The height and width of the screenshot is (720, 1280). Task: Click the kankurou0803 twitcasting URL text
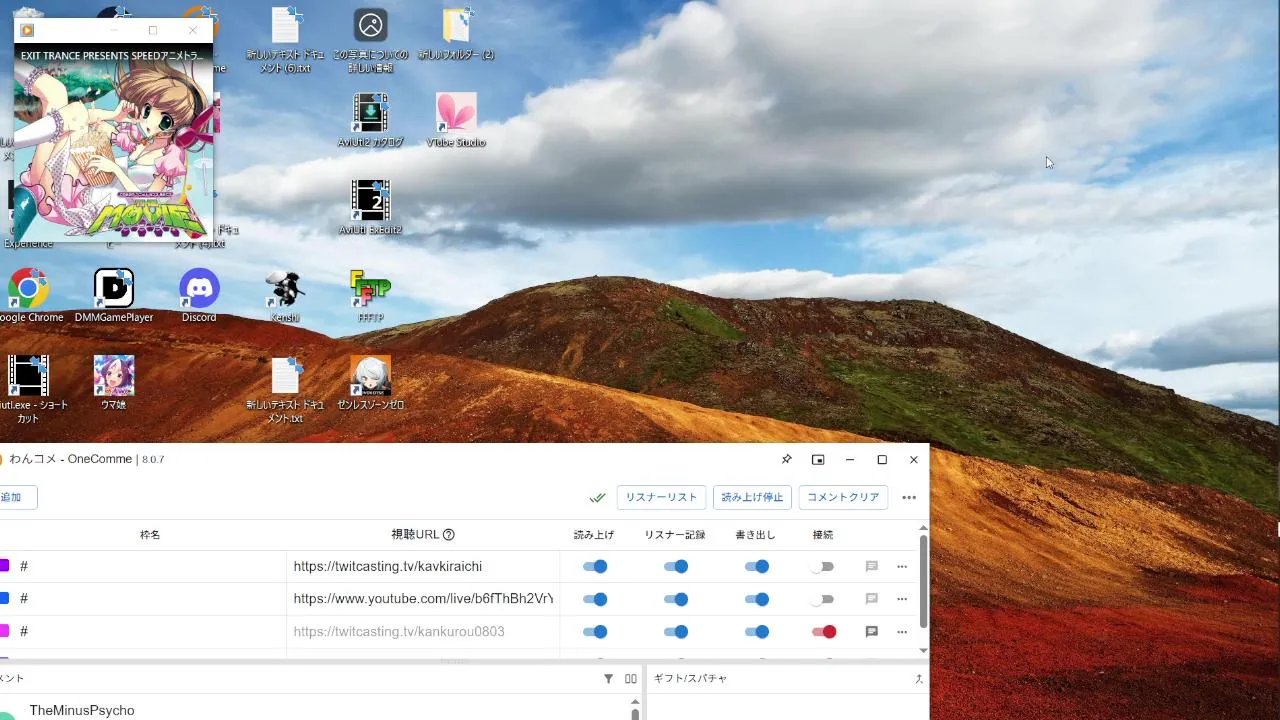[399, 632]
